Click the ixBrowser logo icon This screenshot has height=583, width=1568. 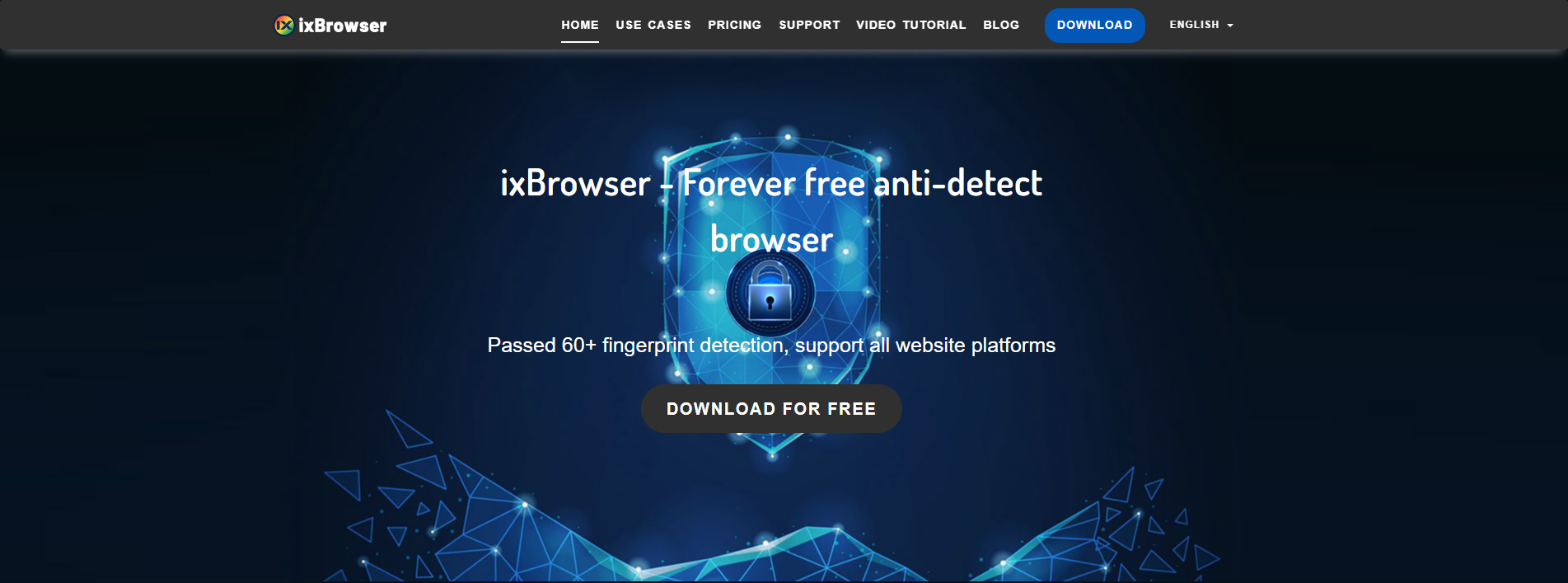[x=284, y=26]
